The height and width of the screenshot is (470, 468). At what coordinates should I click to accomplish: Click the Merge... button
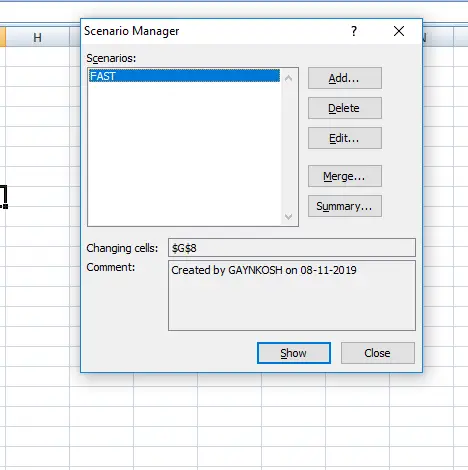tap(345, 176)
